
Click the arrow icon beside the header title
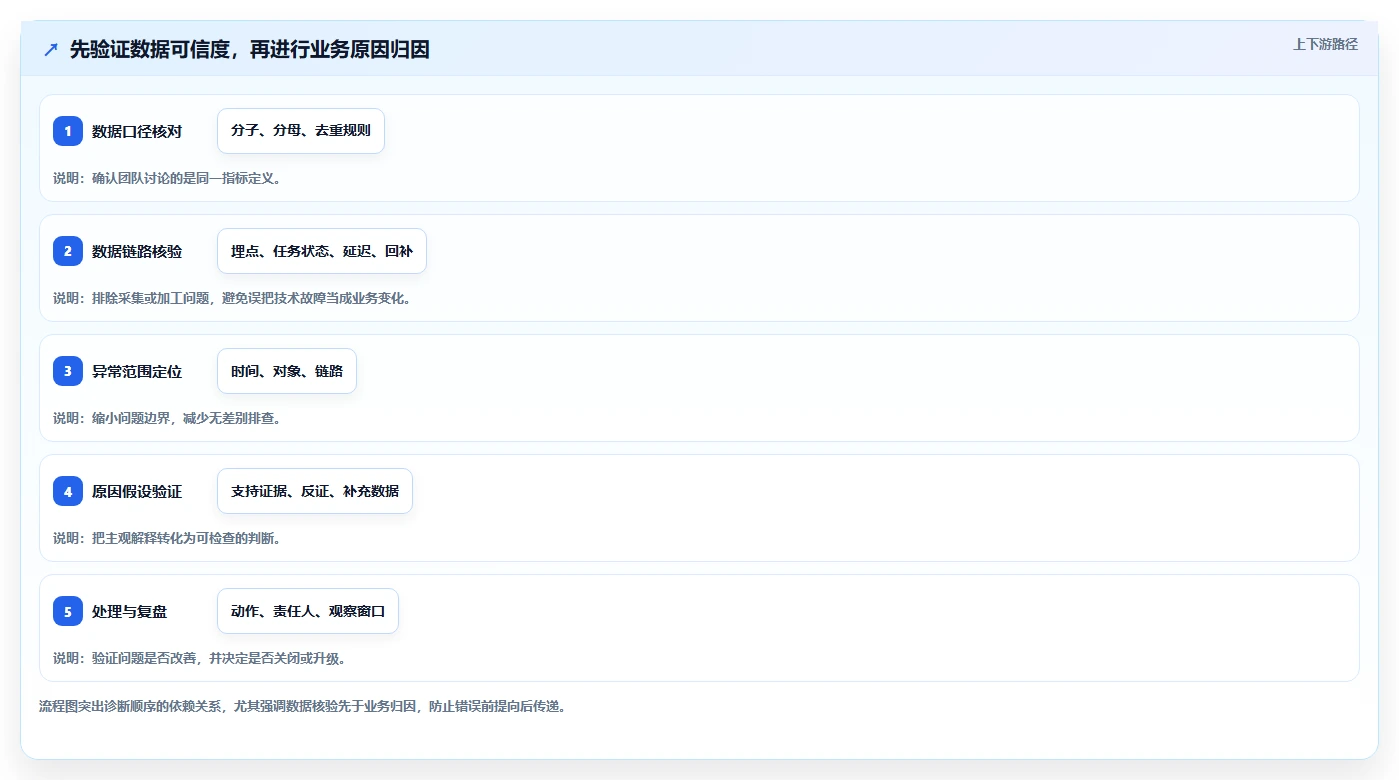[51, 49]
